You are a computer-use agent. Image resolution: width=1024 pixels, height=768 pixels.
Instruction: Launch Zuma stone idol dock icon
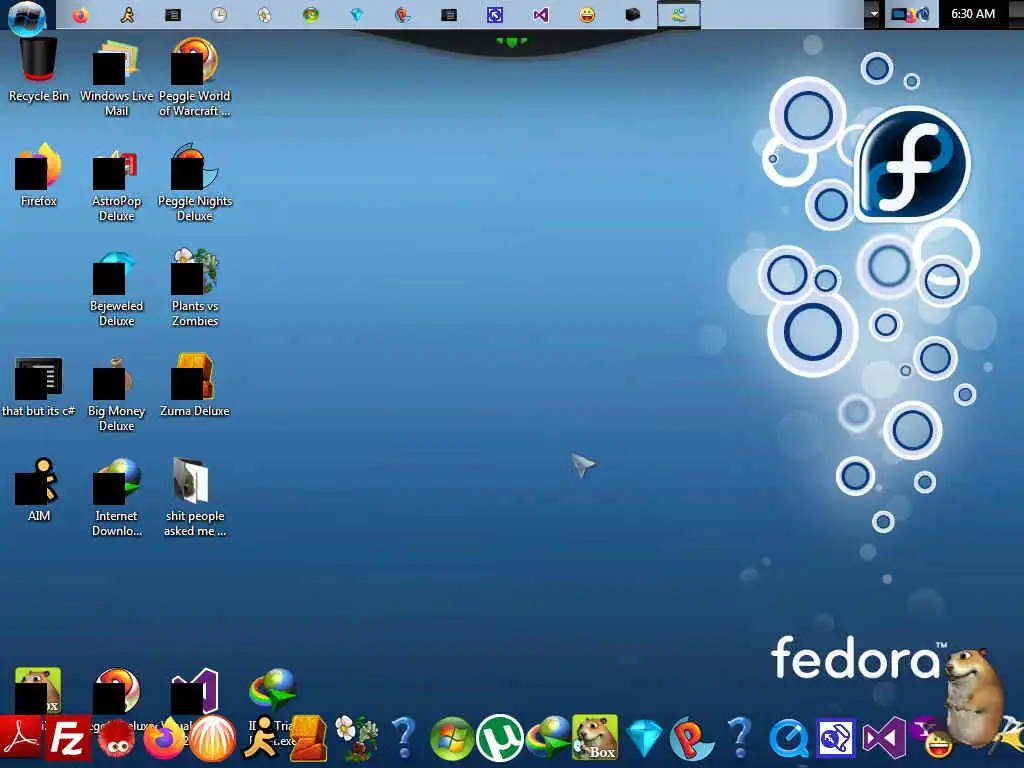point(308,739)
